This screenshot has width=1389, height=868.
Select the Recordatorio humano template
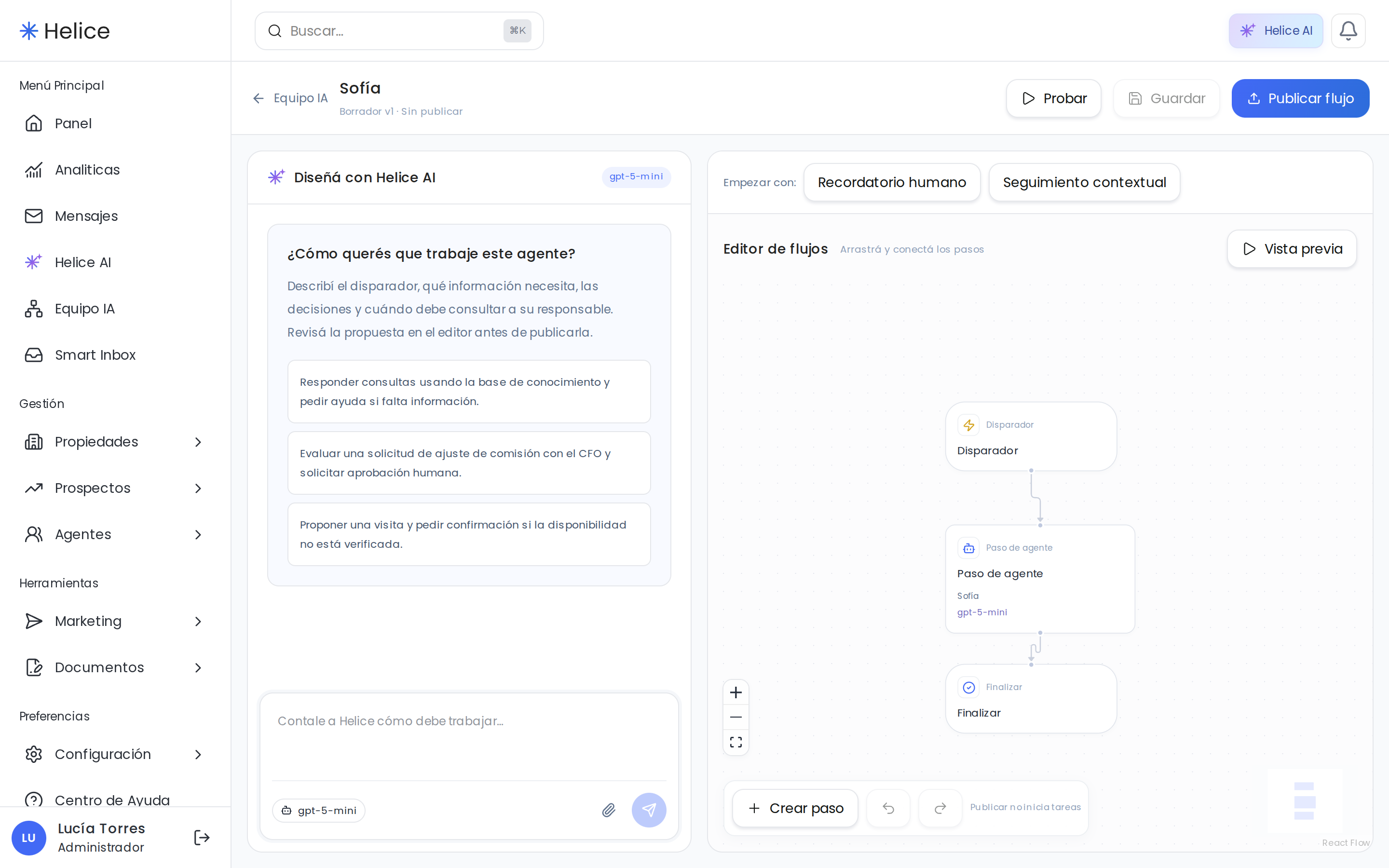click(x=892, y=183)
